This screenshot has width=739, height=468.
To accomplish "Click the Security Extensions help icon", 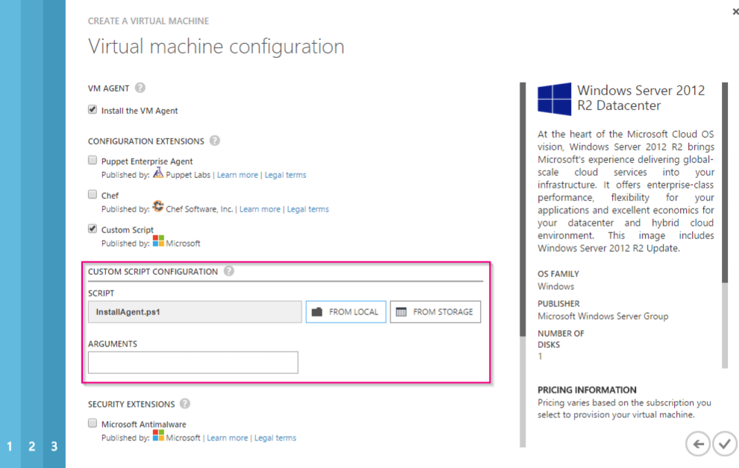I will click(184, 404).
